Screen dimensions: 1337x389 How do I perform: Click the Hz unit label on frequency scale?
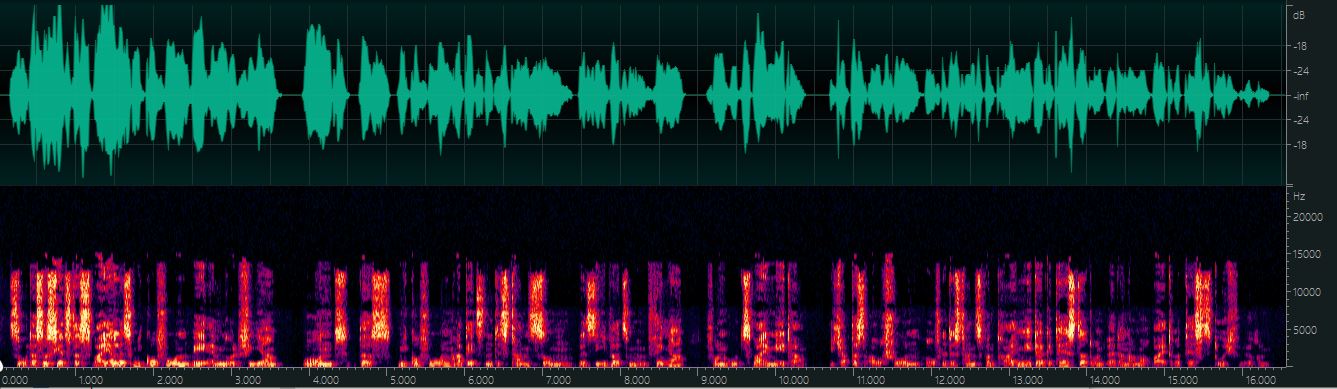click(x=1299, y=198)
